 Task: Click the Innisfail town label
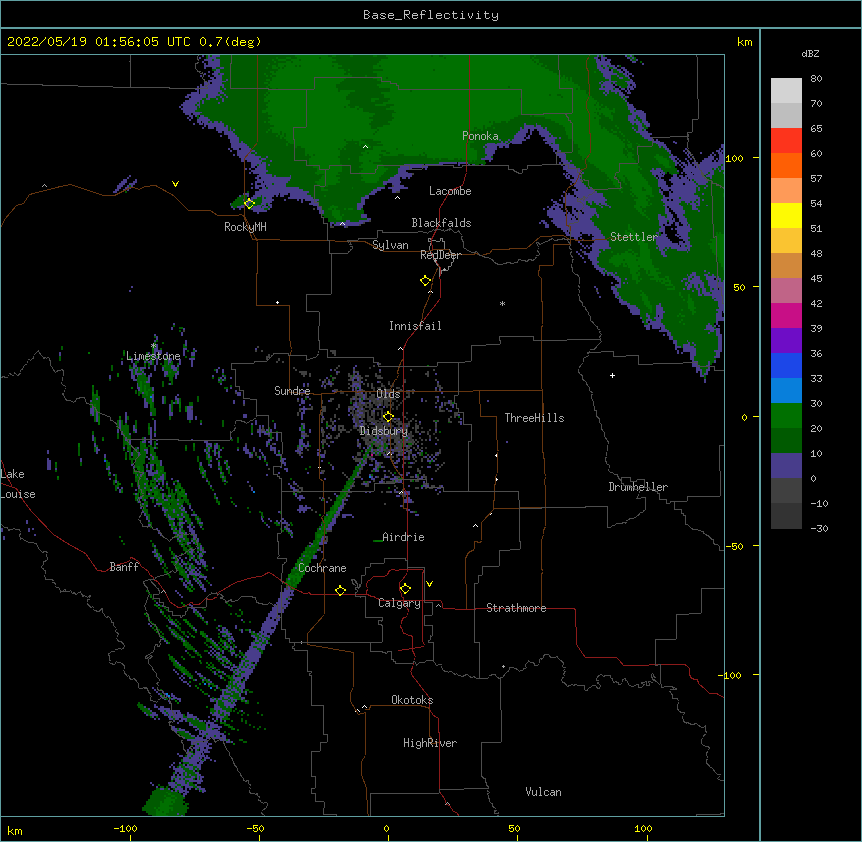[415, 326]
